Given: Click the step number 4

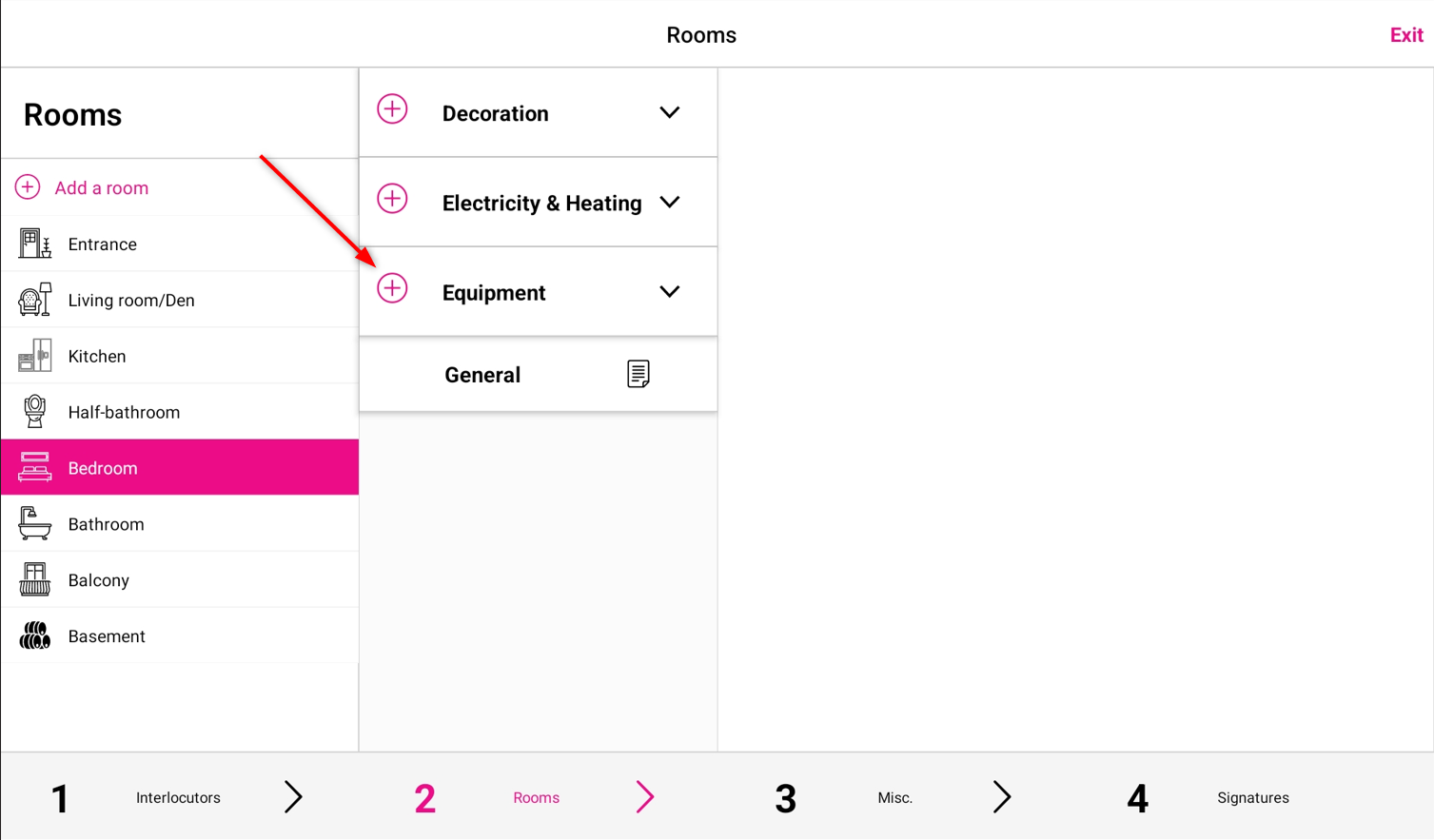Looking at the screenshot, I should tap(1137, 798).
